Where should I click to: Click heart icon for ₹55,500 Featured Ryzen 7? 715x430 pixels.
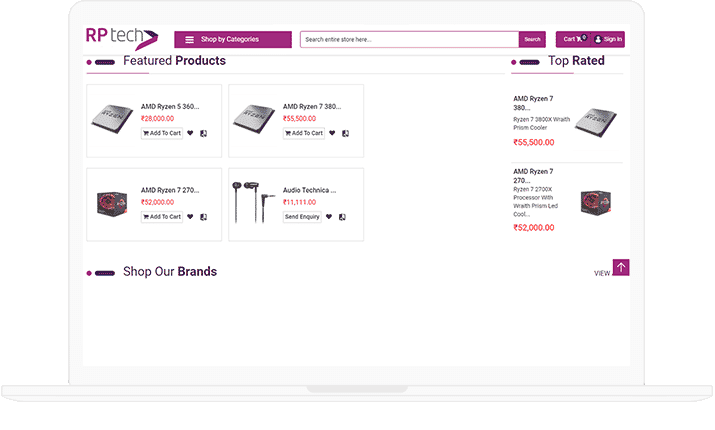[332, 133]
